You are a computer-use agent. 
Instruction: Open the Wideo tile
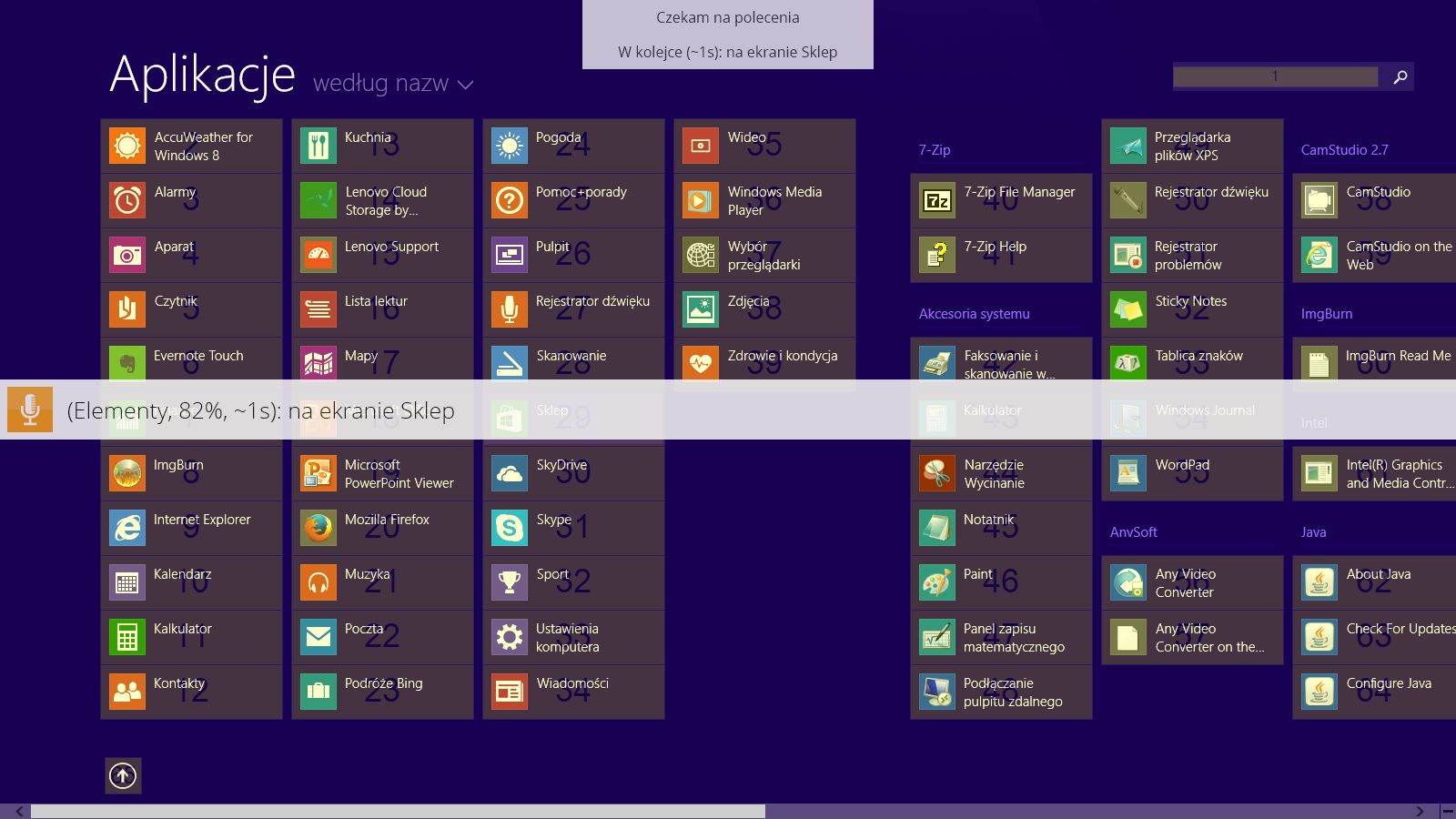764,146
